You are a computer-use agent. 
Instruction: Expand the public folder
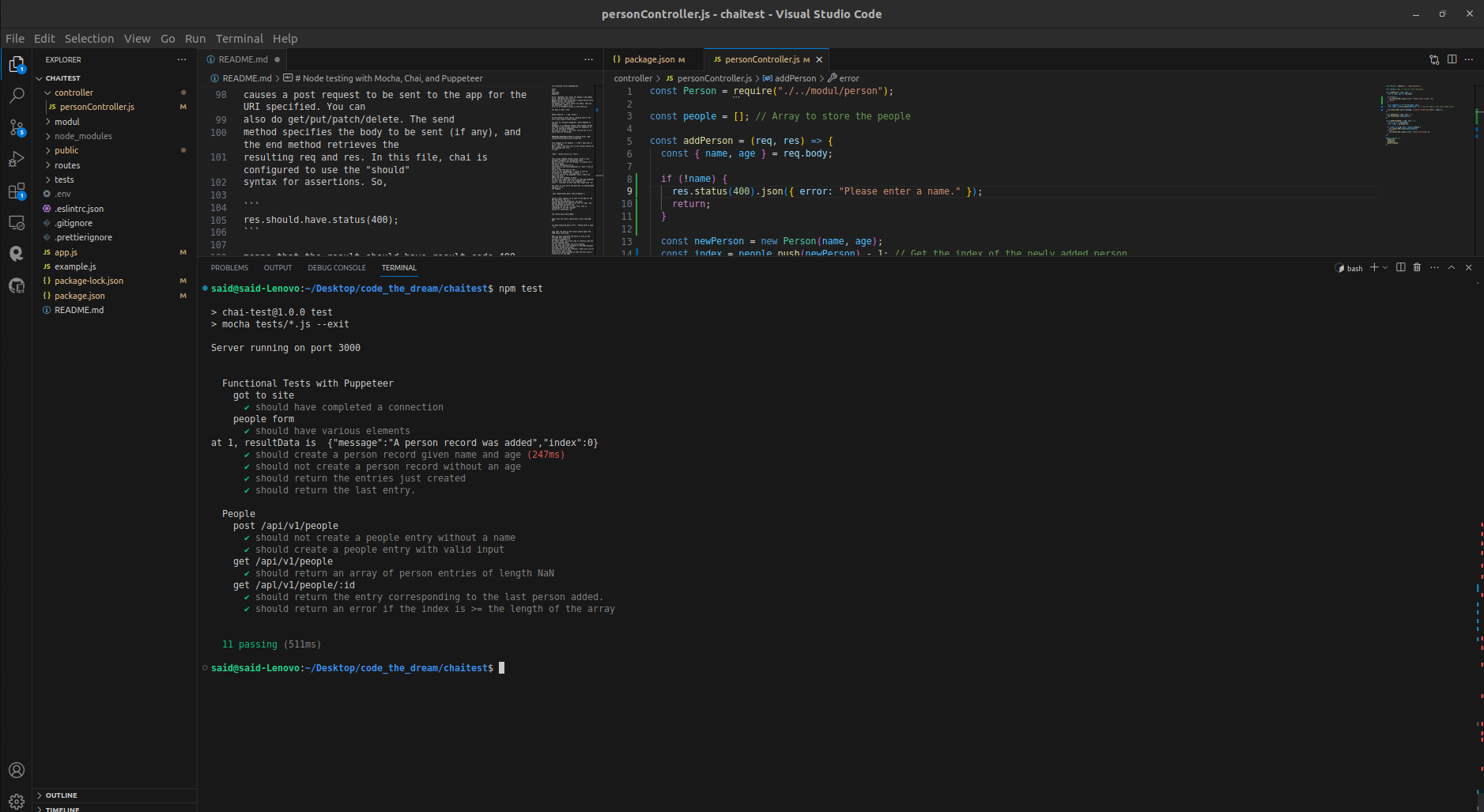click(114, 150)
